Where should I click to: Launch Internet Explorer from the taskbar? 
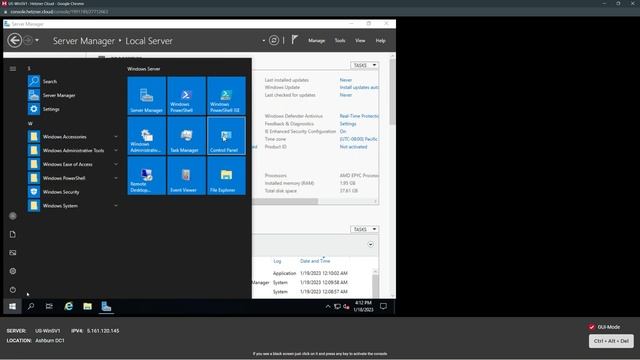pos(69,306)
